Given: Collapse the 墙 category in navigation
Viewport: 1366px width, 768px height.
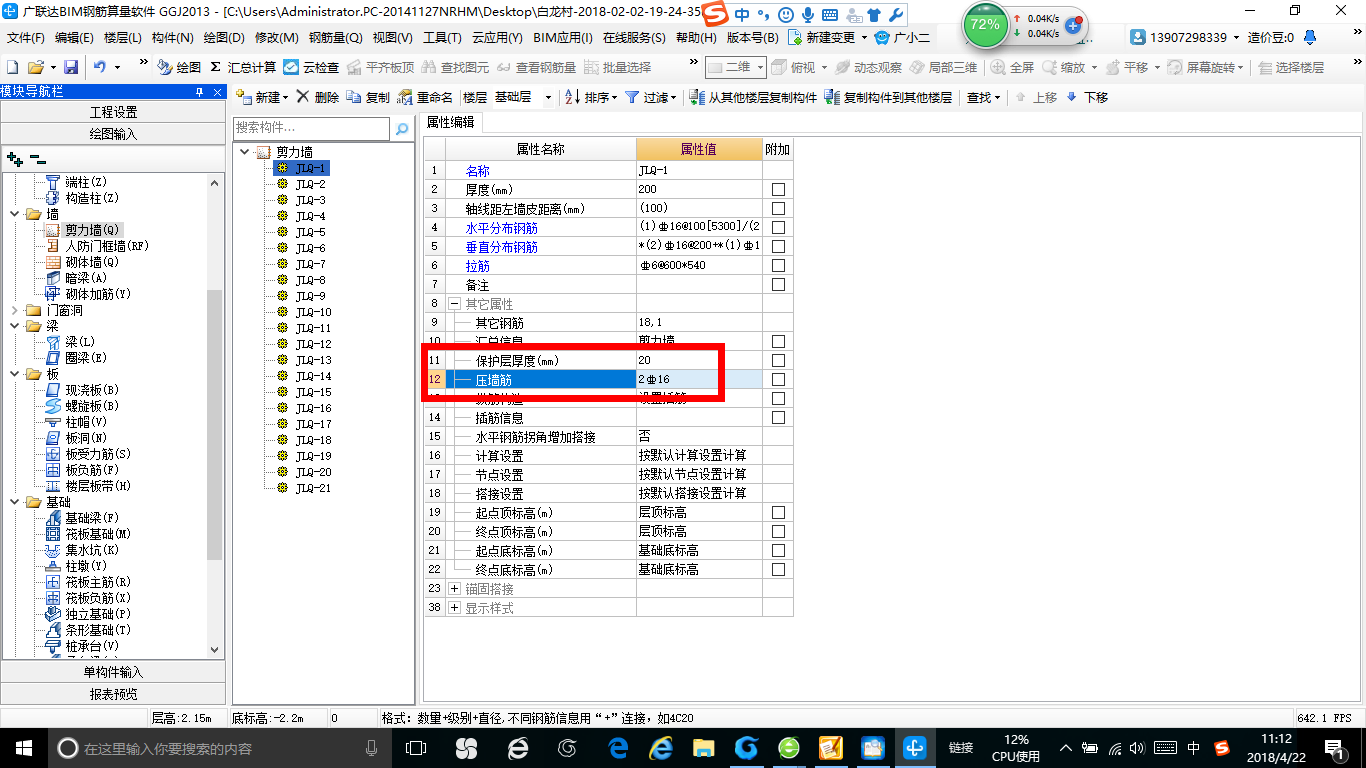Looking at the screenshot, I should pyautogui.click(x=14, y=214).
